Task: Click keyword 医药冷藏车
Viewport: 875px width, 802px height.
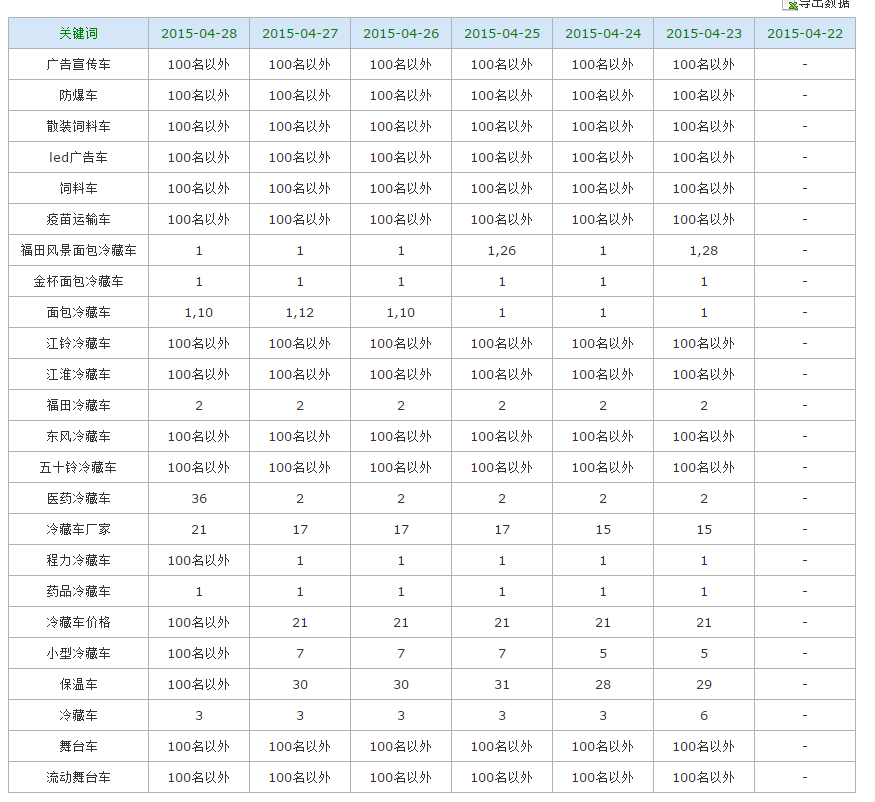Action: (79, 498)
